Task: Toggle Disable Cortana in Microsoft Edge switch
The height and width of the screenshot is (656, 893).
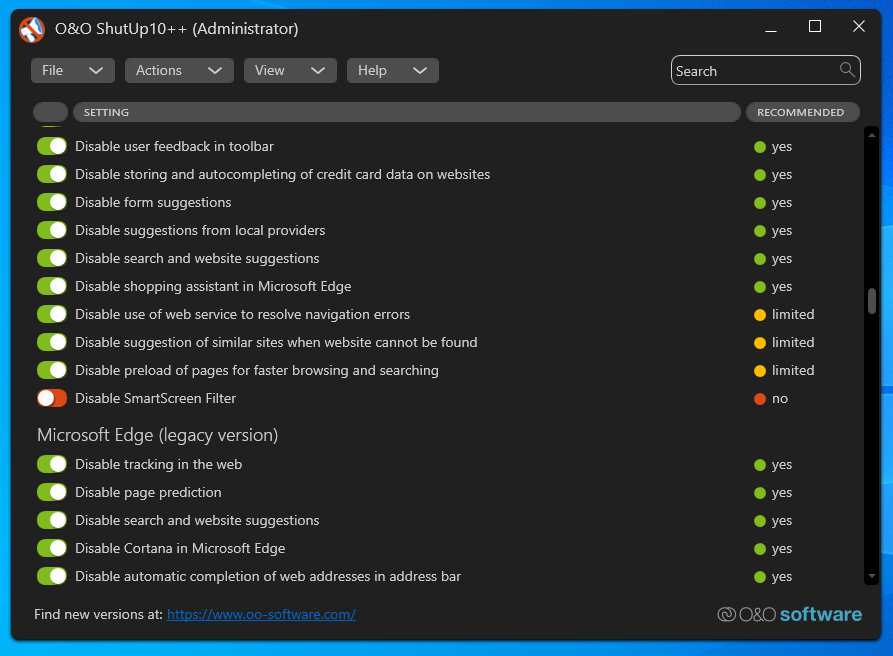Action: tap(52, 548)
